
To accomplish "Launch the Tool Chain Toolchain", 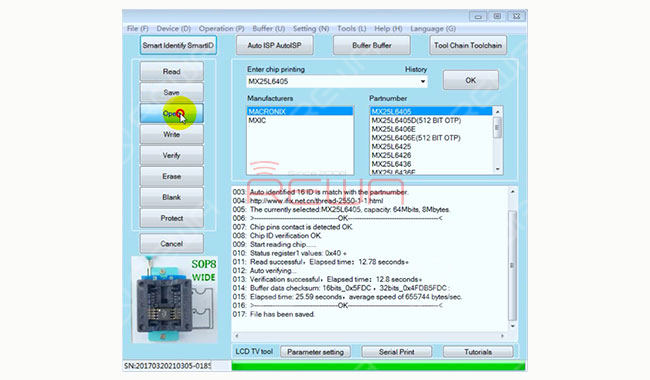I will pyautogui.click(x=468, y=45).
